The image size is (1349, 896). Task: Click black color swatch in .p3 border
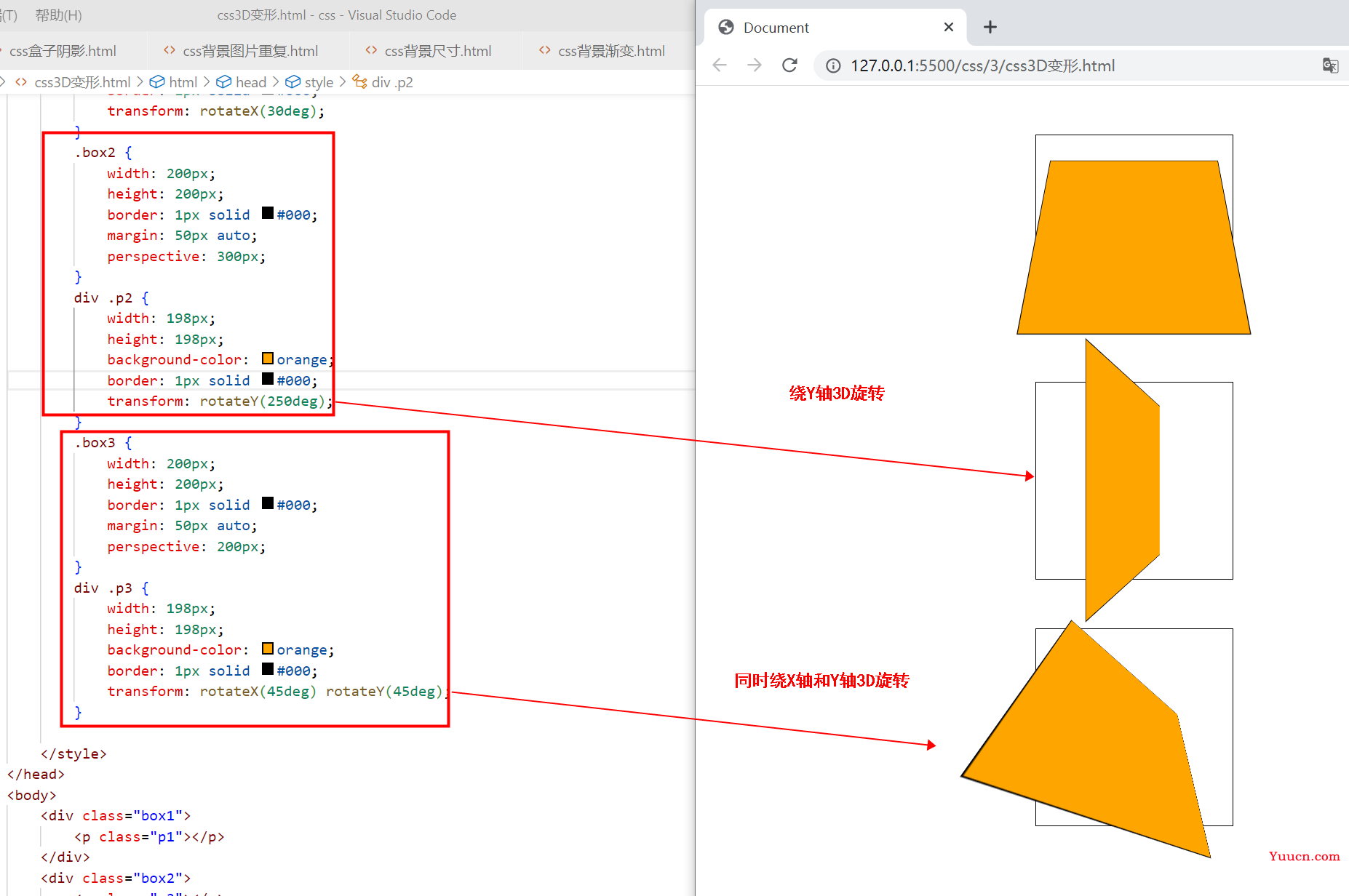point(268,669)
